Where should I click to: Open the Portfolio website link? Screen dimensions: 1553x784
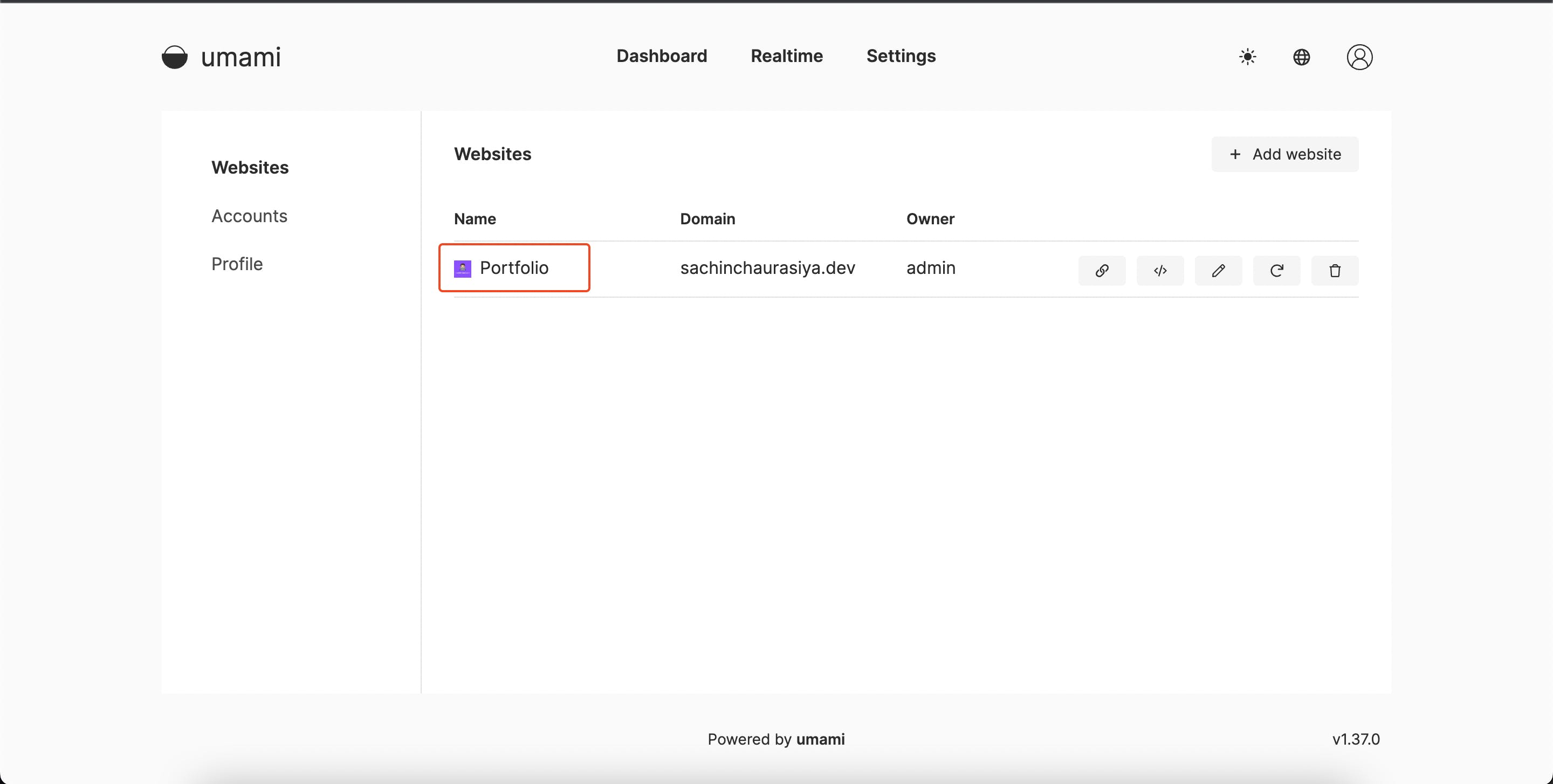click(x=514, y=267)
